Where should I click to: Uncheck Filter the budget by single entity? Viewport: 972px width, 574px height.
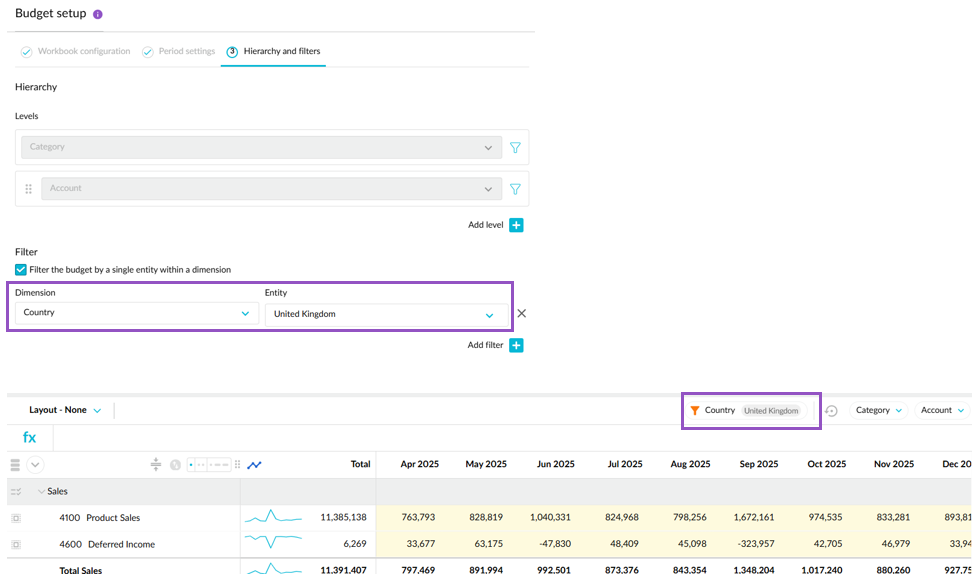point(21,270)
